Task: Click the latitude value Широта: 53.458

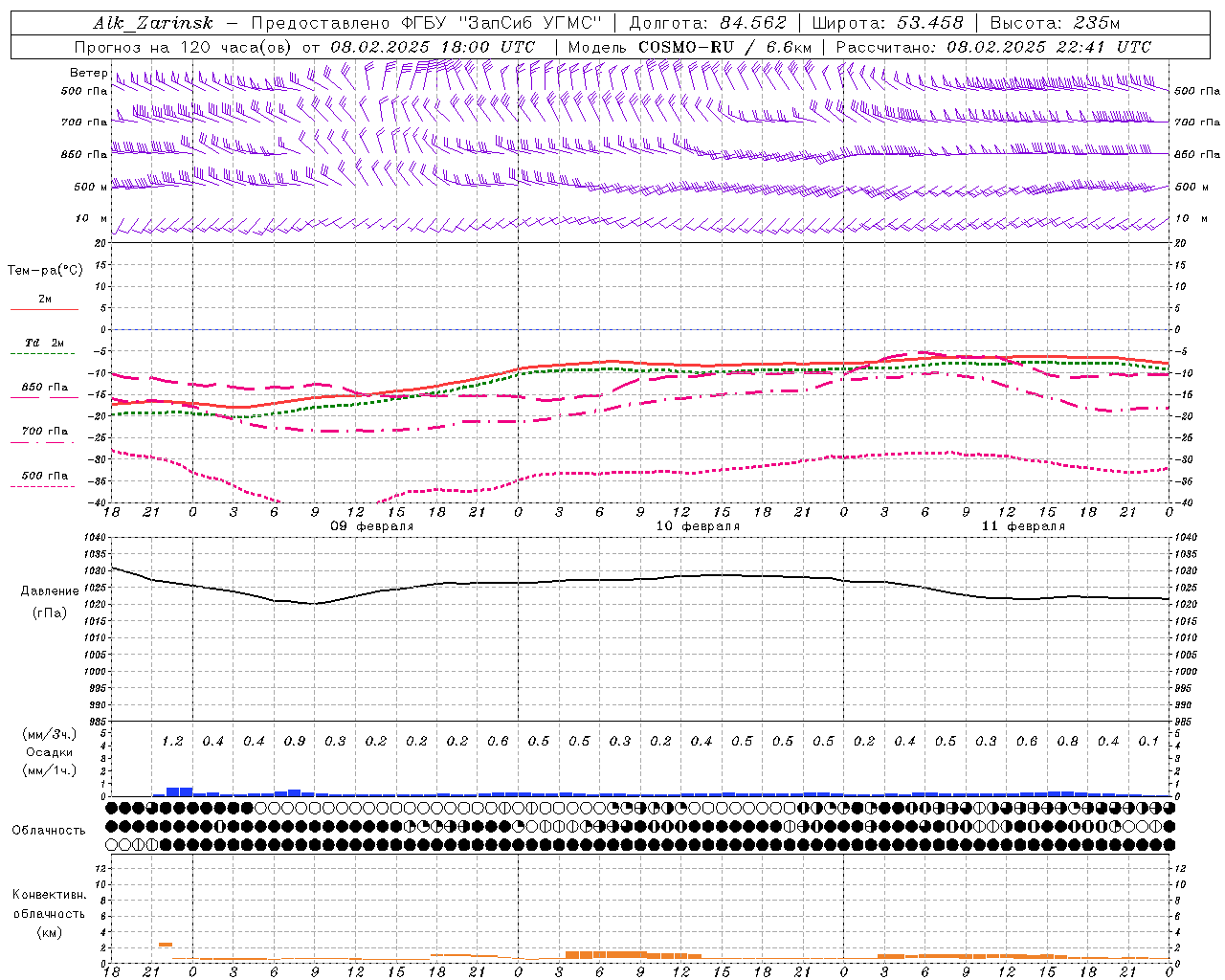Action: (x=887, y=23)
